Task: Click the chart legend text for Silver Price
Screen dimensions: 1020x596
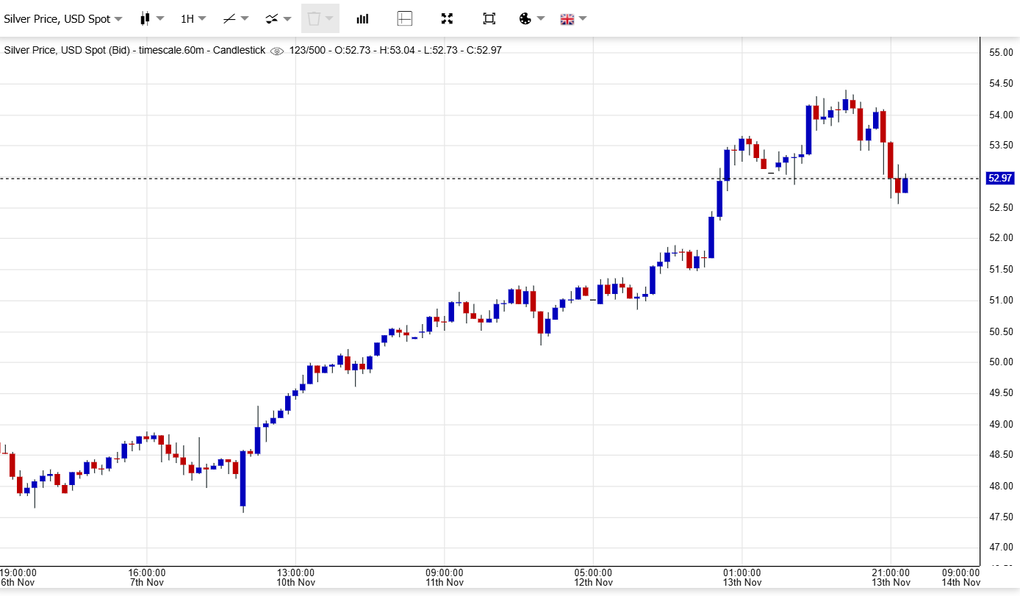Action: (134, 50)
